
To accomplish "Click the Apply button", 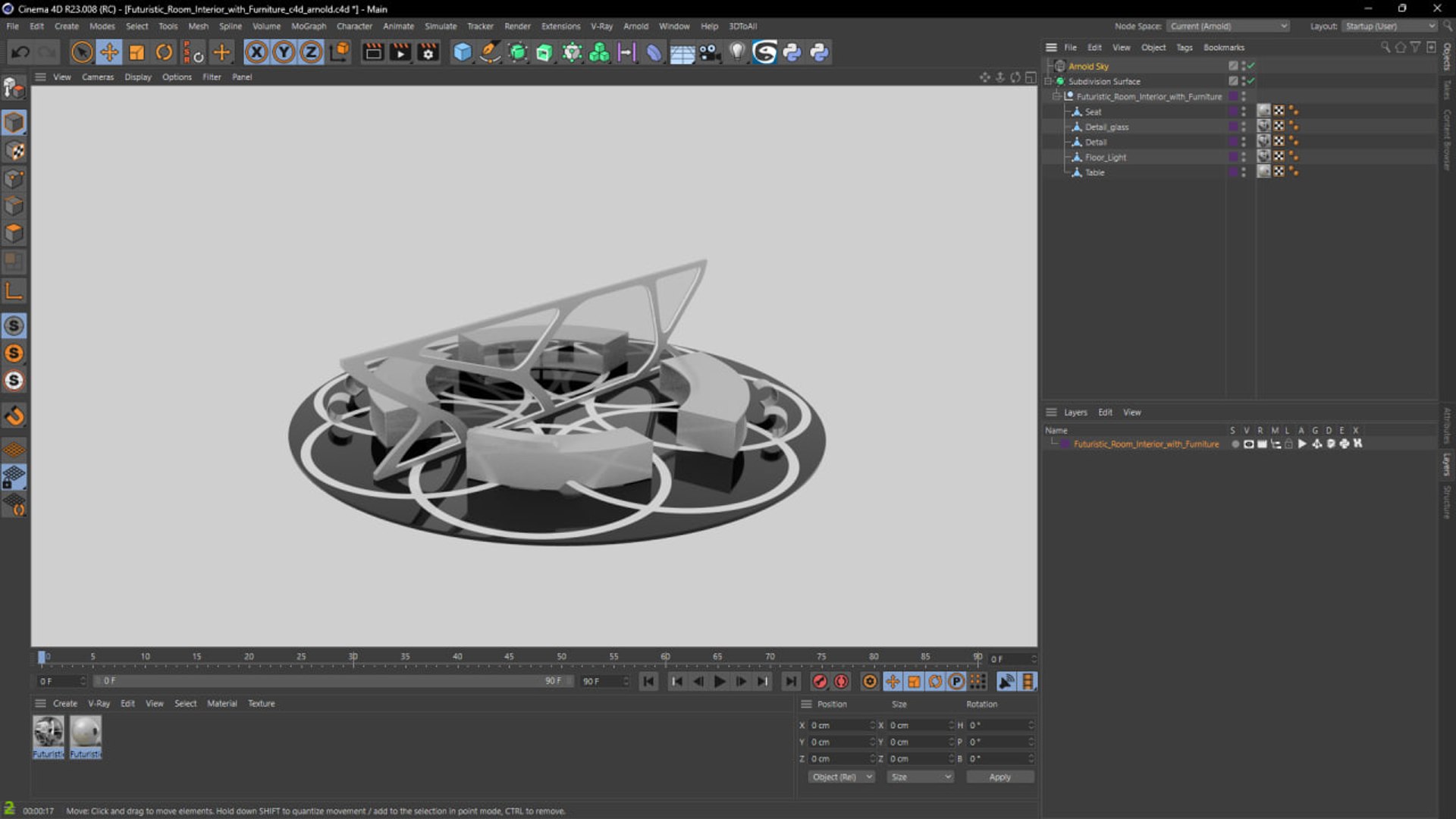I will coord(999,777).
